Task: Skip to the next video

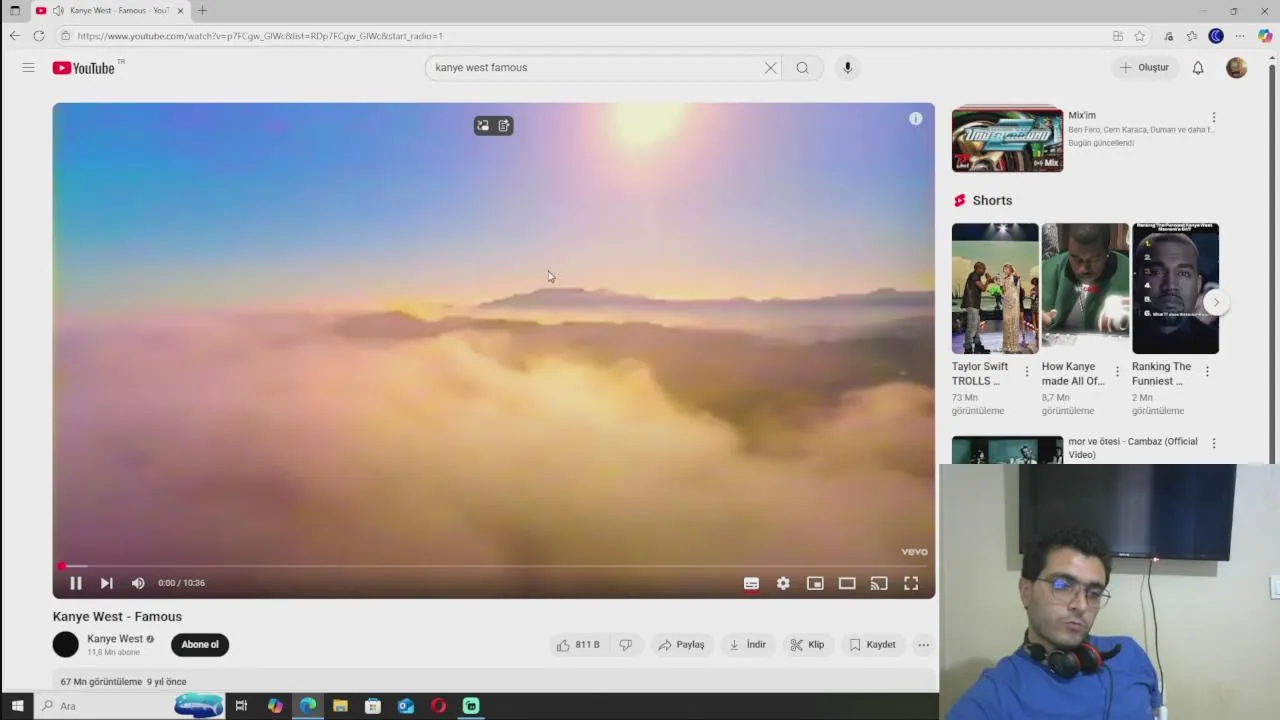Action: point(106,583)
